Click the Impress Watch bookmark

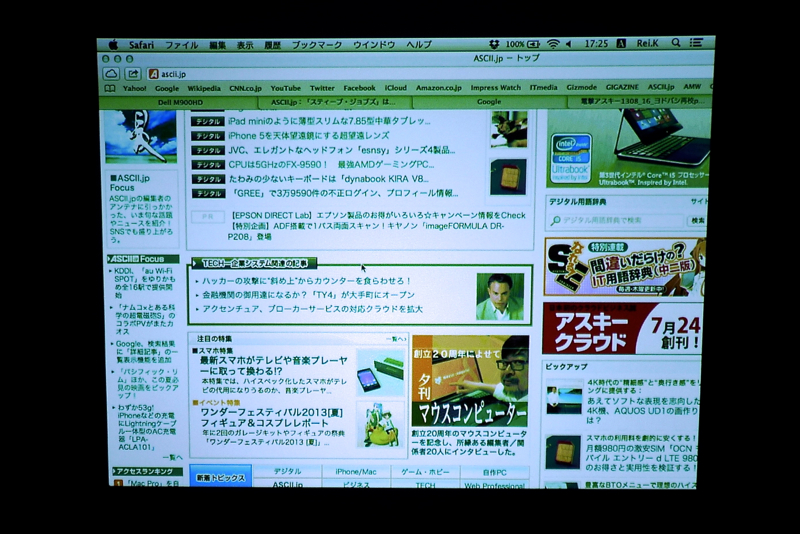pos(495,88)
